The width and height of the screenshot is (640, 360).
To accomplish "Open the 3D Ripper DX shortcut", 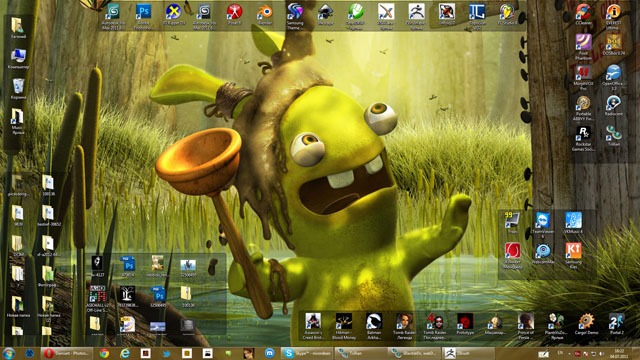I will coord(173,15).
